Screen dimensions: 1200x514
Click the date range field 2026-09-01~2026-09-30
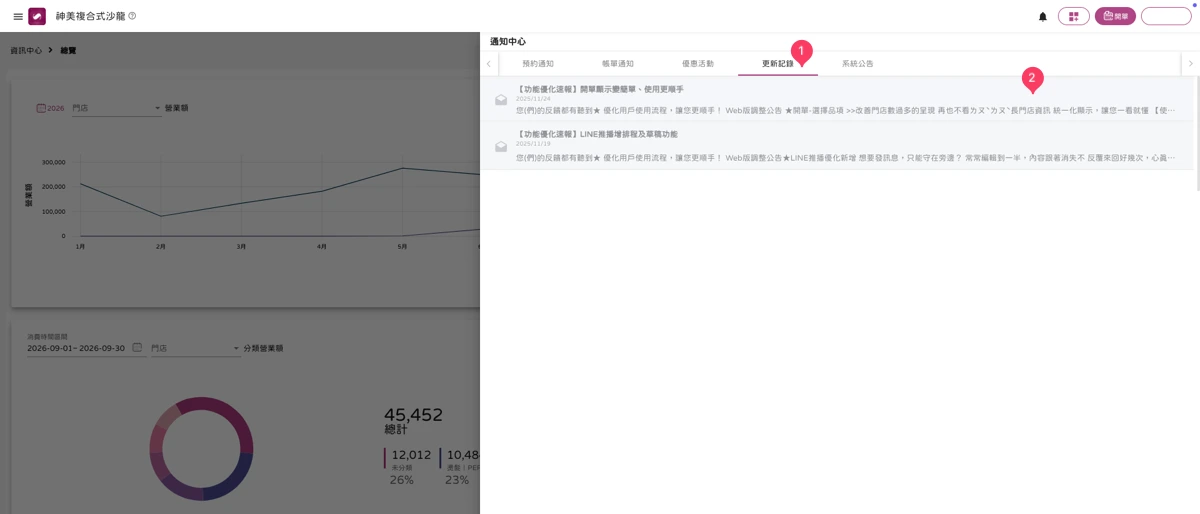pos(76,348)
